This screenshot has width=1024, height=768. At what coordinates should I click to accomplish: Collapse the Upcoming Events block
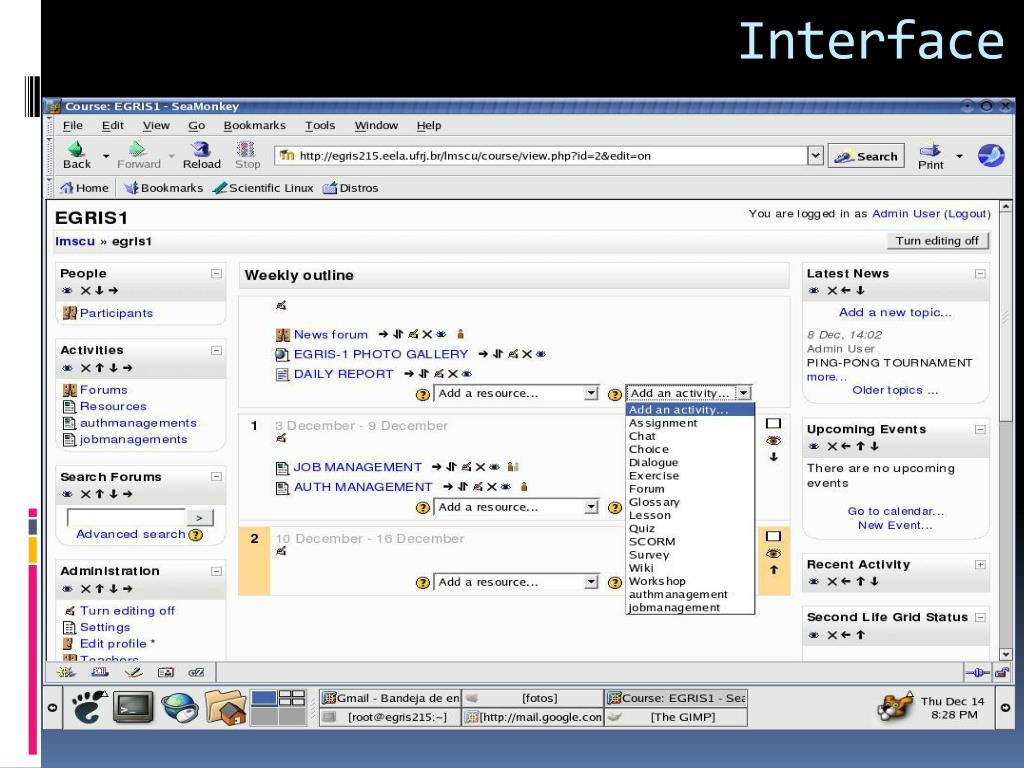980,429
